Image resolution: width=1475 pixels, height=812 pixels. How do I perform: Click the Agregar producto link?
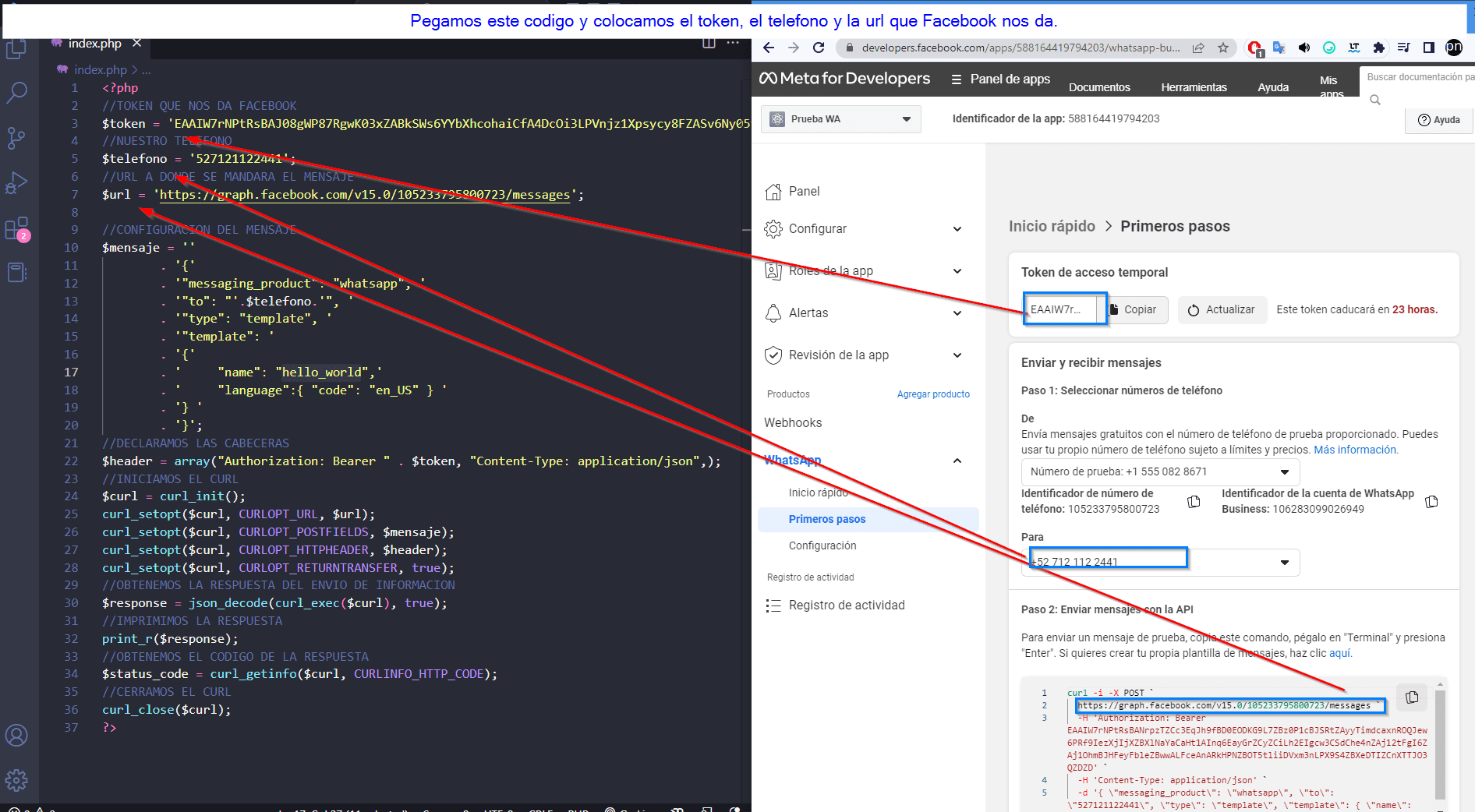(933, 394)
